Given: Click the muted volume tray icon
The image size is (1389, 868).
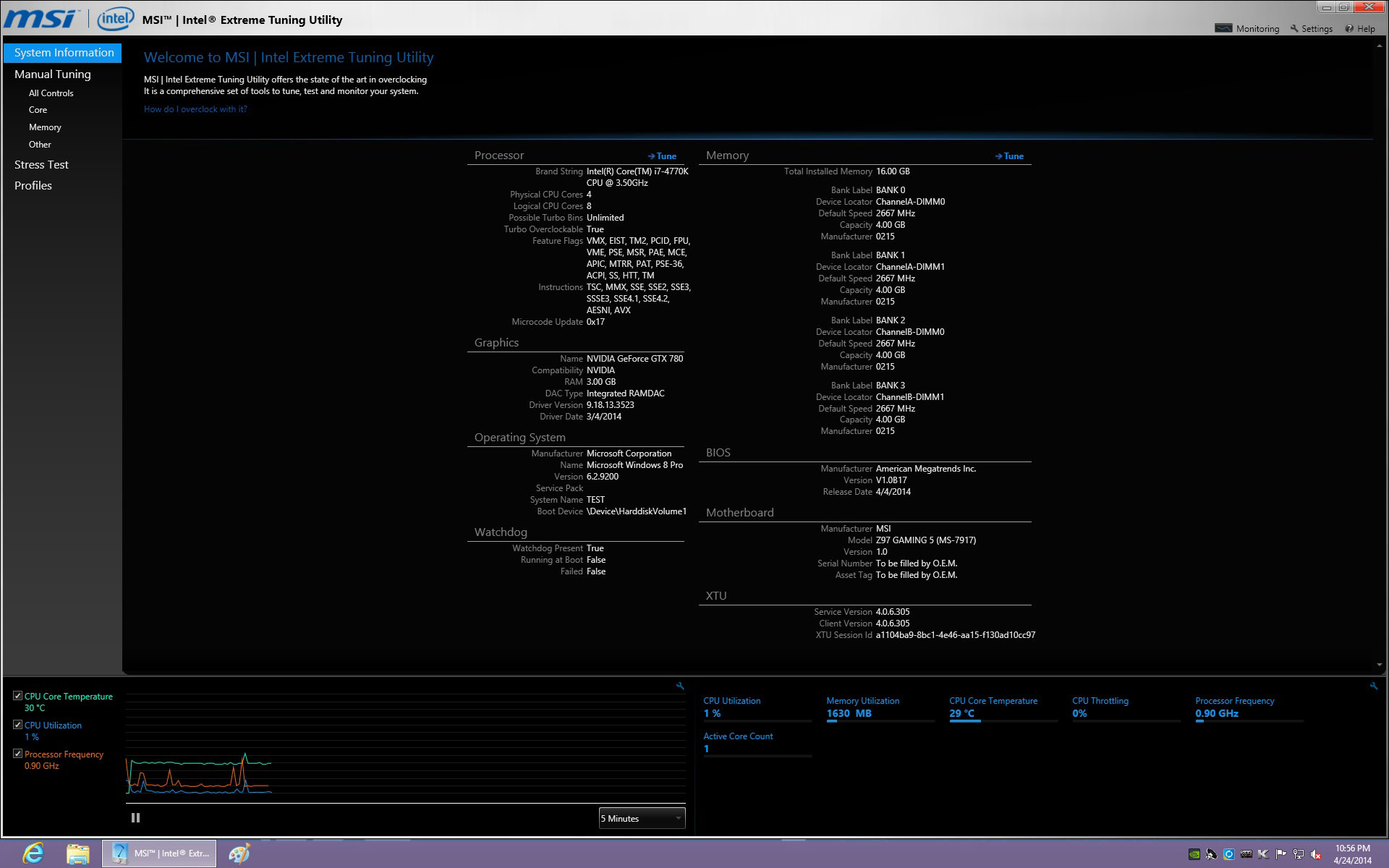Looking at the screenshot, I should click(x=1316, y=854).
